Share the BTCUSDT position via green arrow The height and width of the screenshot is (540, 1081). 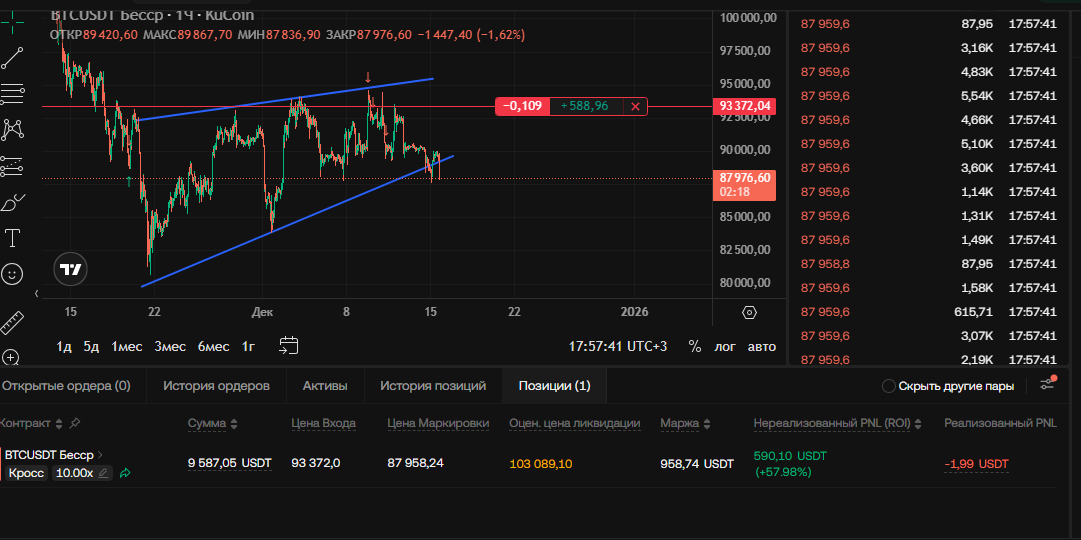click(x=125, y=473)
